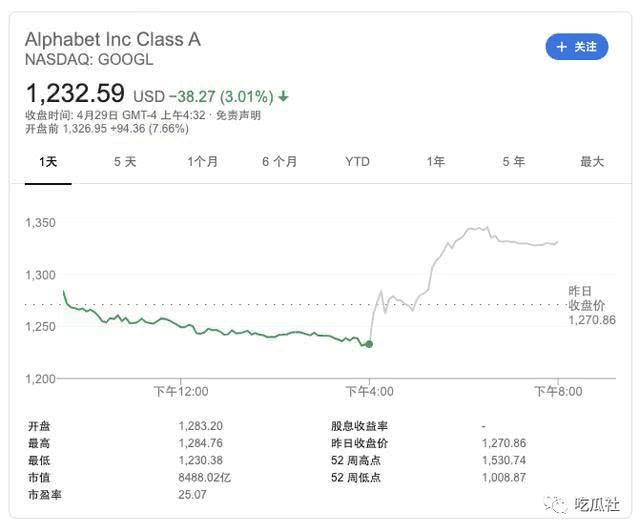Click the 下午12:00 axis label
This screenshot has width=640, height=532.
point(180,391)
